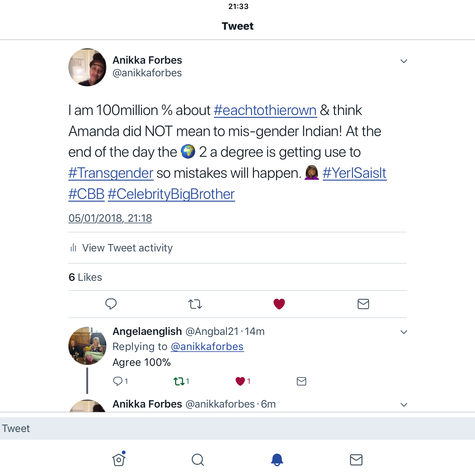
Task: Expand options chevron on main tweet
Action: pos(404,61)
